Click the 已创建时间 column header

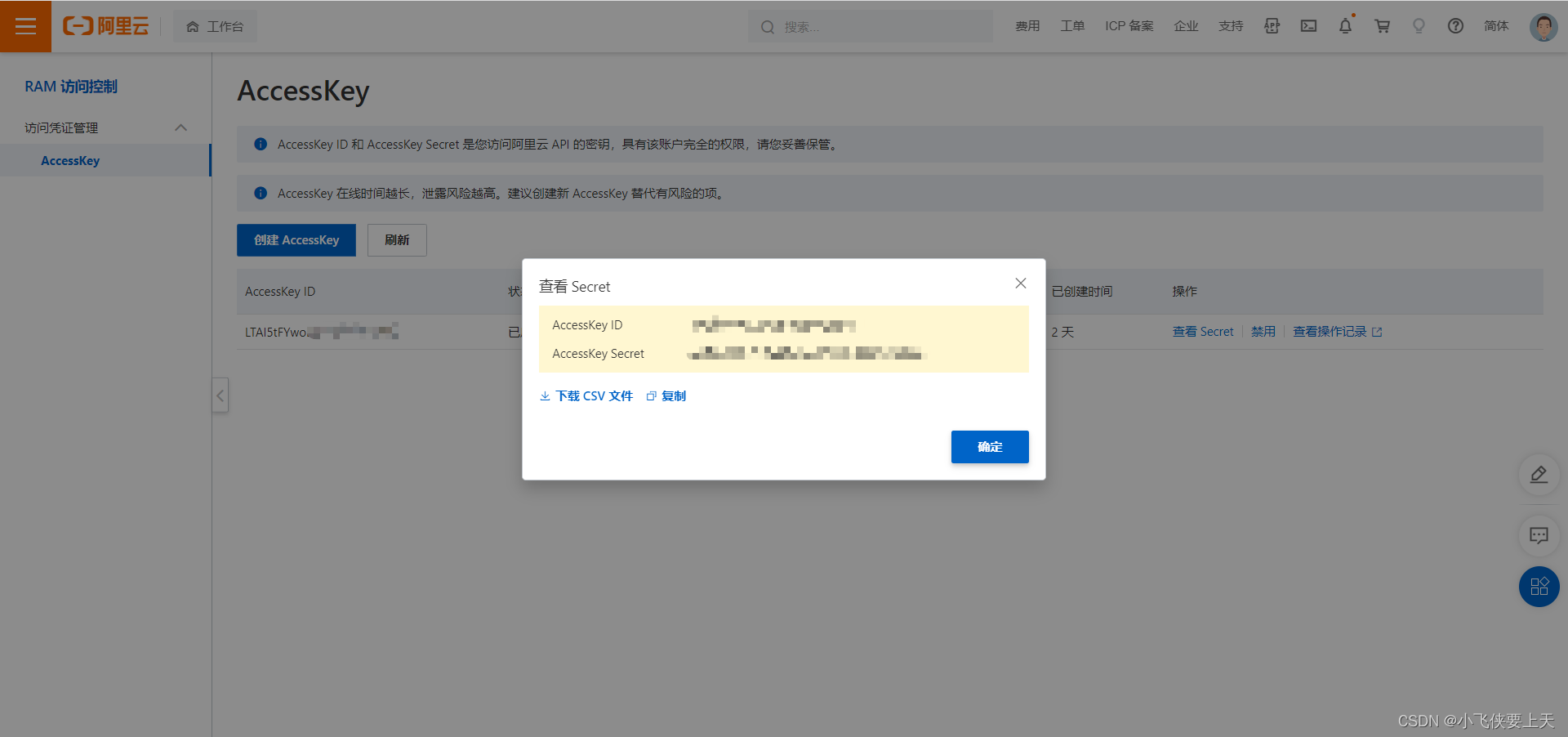coord(1082,292)
